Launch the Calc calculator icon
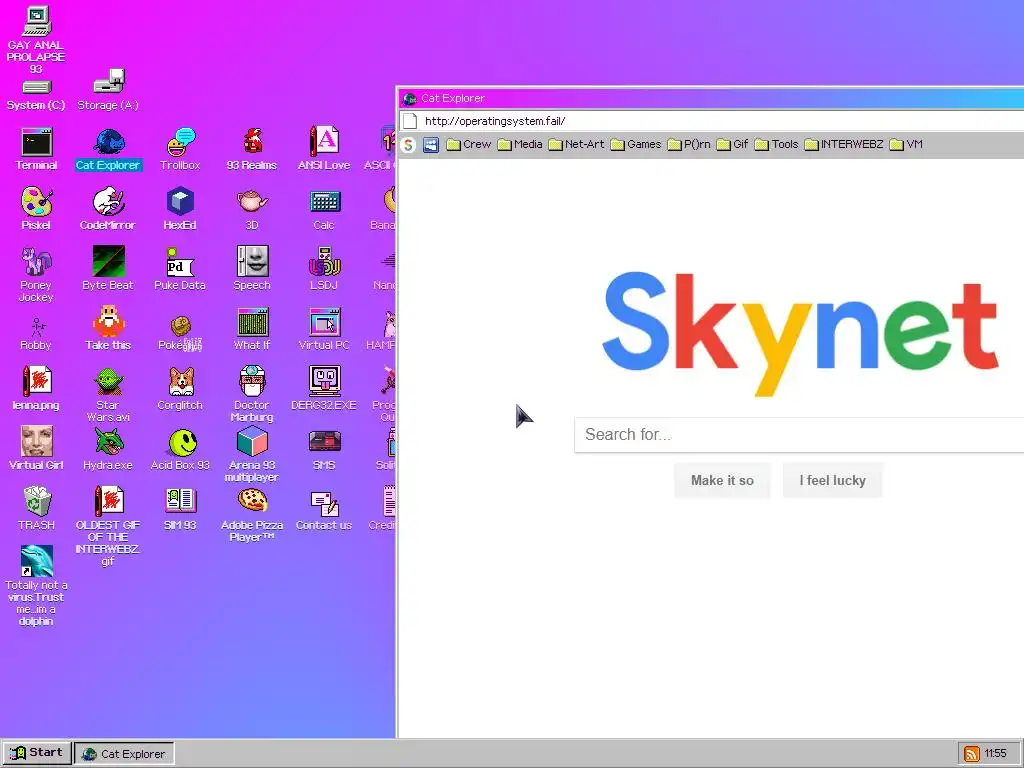The height and width of the screenshot is (768, 1024). pos(324,209)
